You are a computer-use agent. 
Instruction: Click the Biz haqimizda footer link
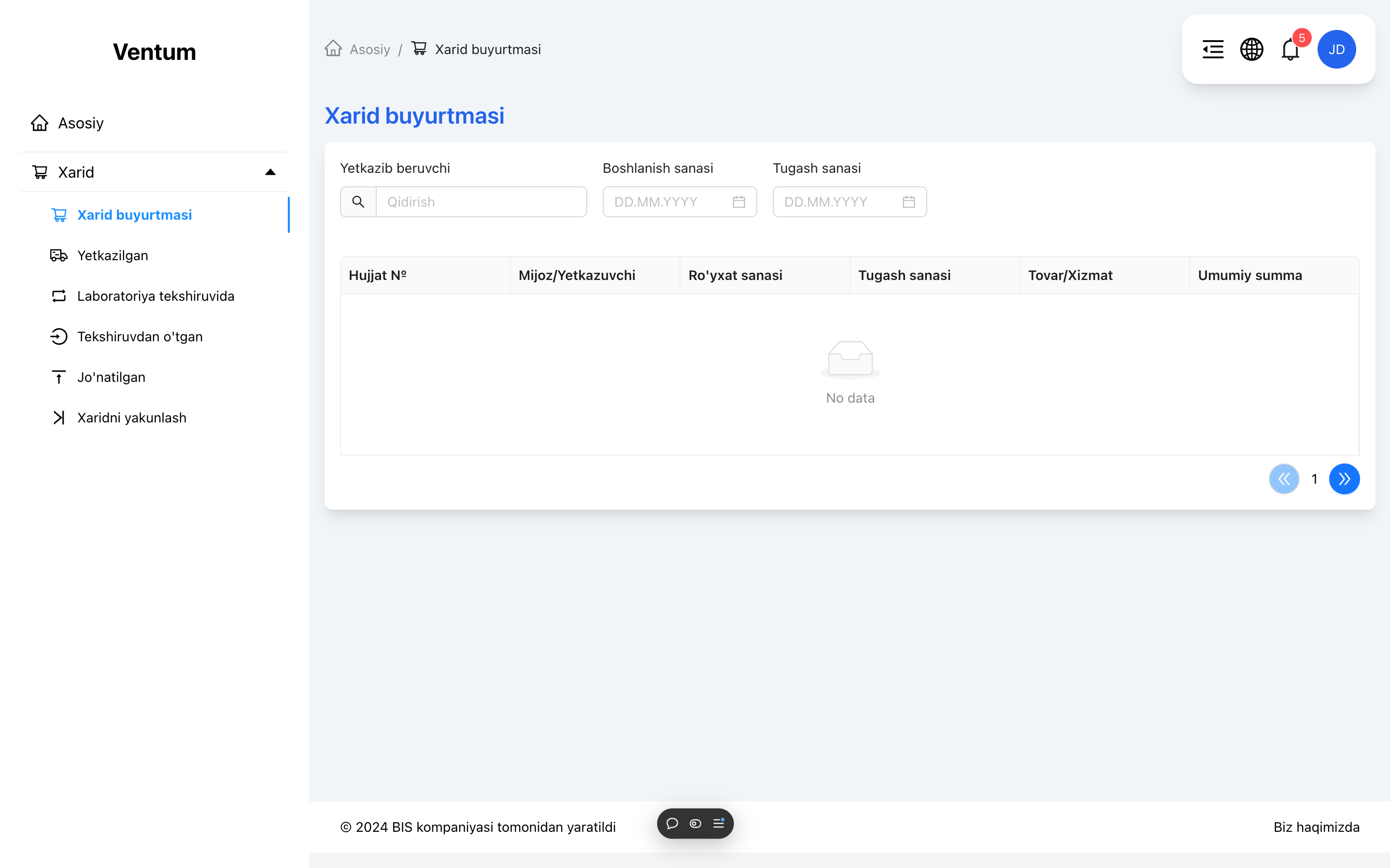coord(1316,826)
